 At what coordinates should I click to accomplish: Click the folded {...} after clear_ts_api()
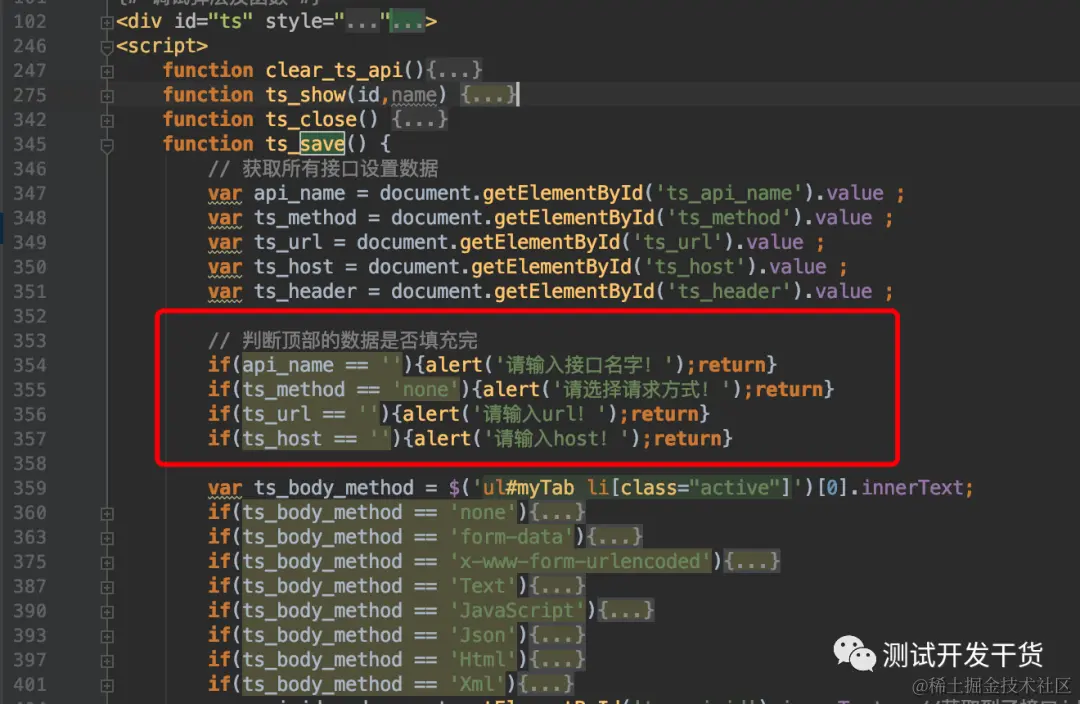tap(454, 70)
